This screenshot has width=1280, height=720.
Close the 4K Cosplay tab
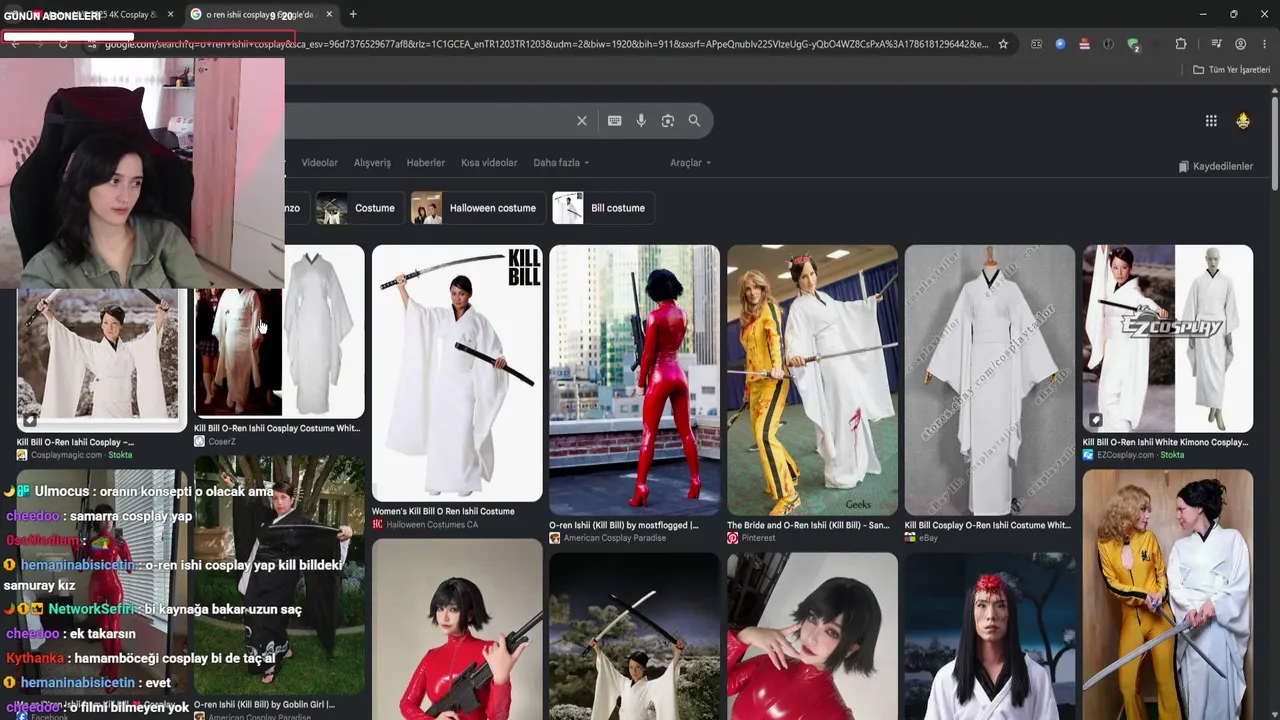coord(170,14)
